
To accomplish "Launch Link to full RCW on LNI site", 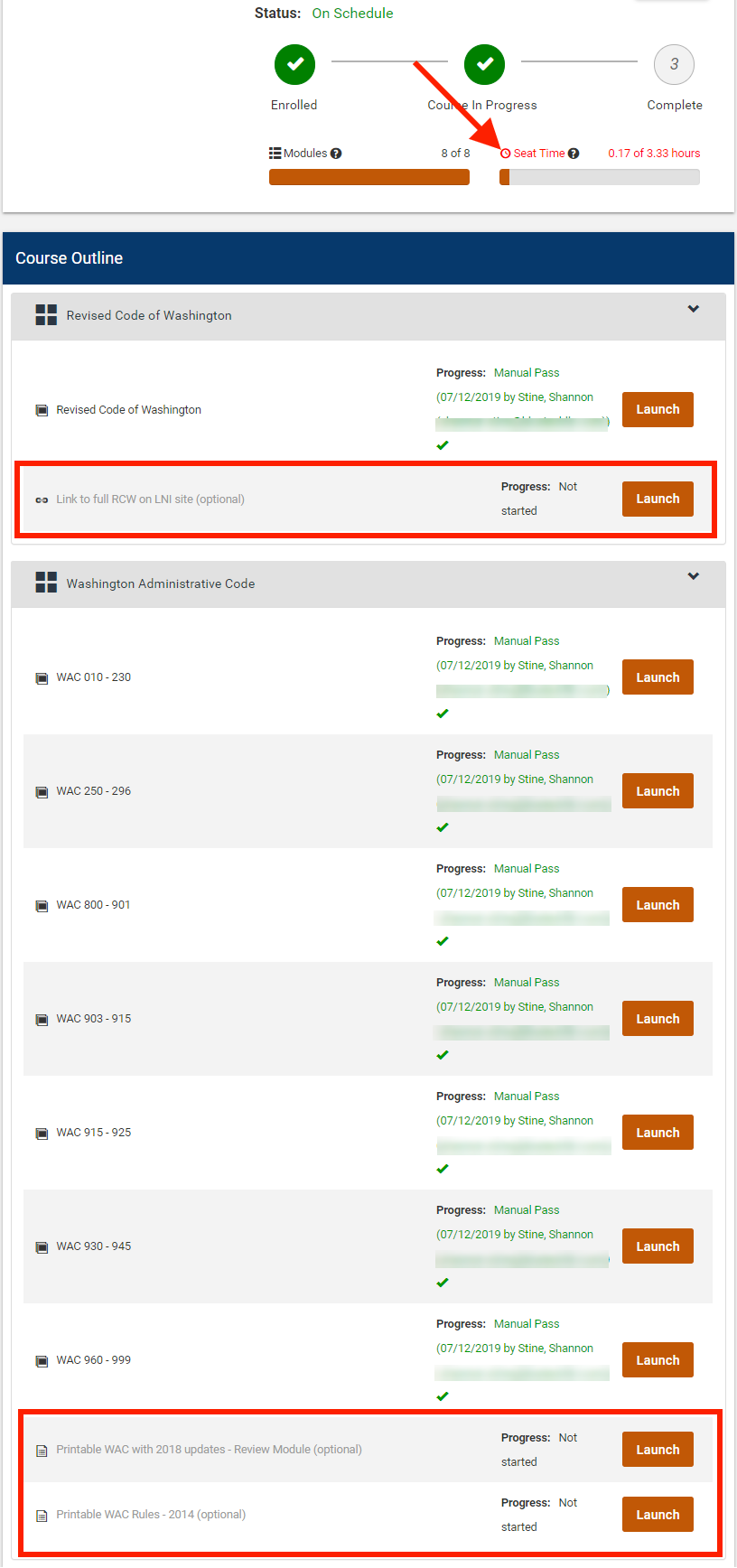I will tap(658, 499).
